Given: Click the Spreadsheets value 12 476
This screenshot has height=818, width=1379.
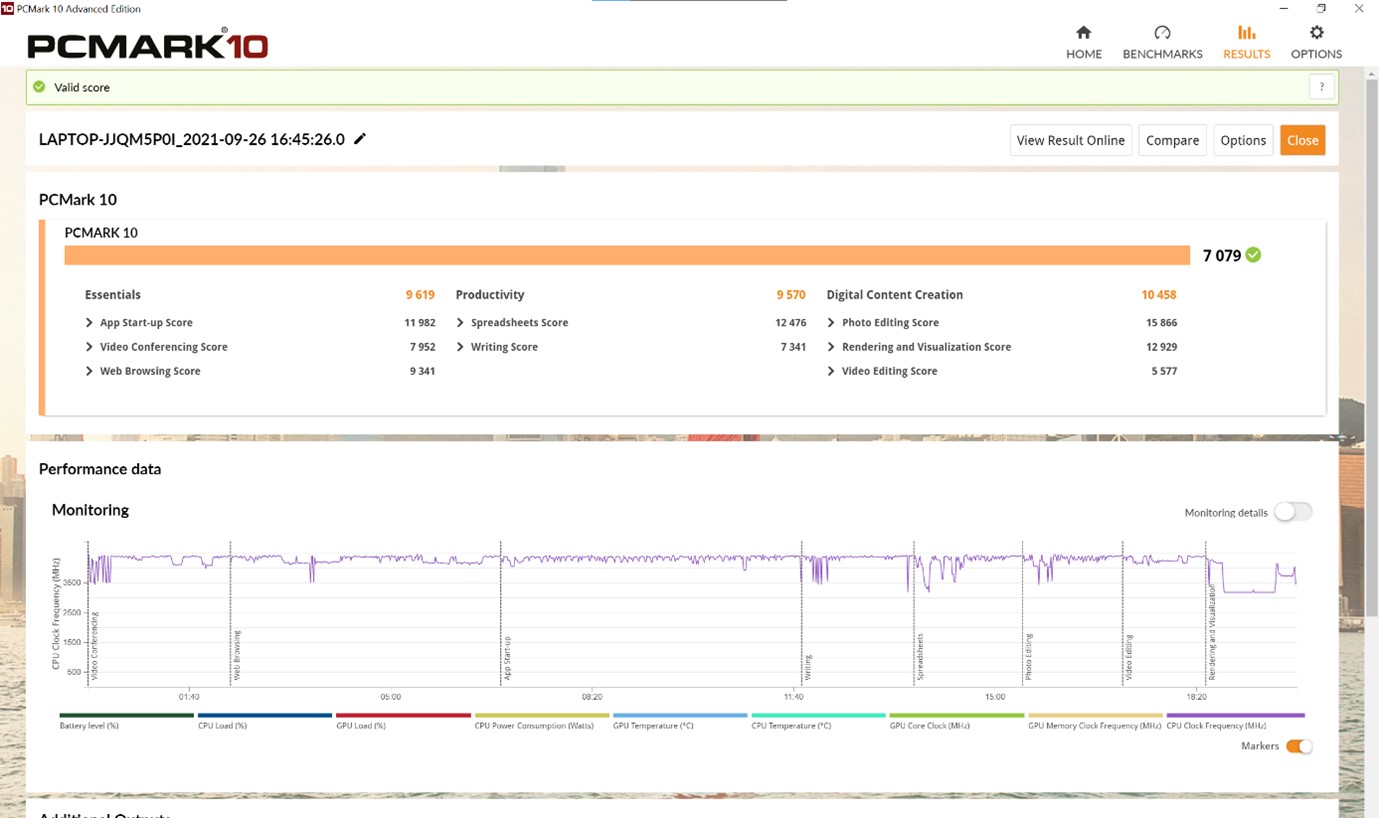Looking at the screenshot, I should 790,323.
